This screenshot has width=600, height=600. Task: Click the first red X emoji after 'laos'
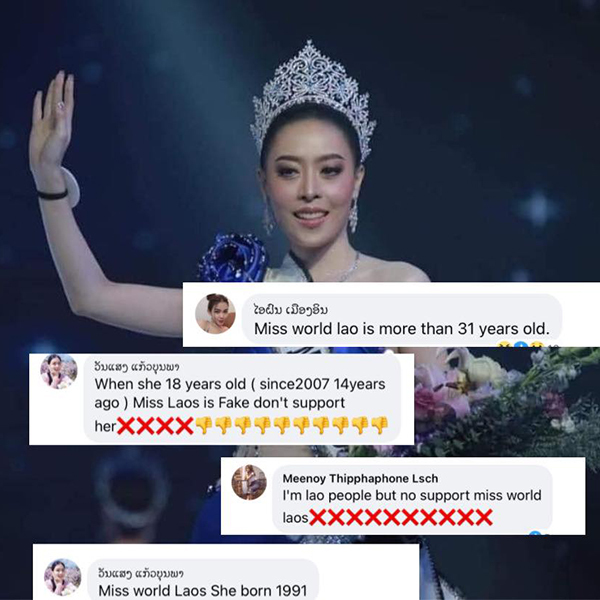pos(318,517)
